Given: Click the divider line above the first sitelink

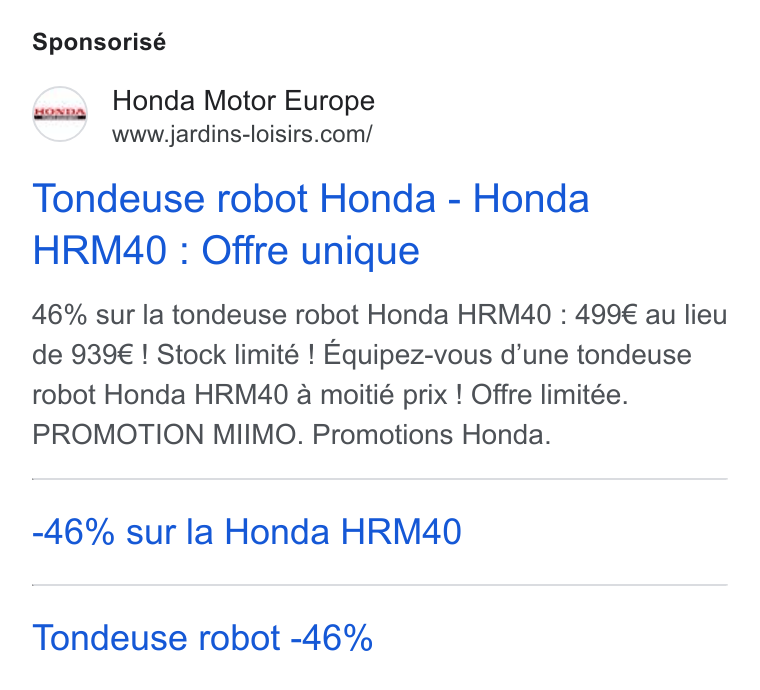Looking at the screenshot, I should (380, 479).
